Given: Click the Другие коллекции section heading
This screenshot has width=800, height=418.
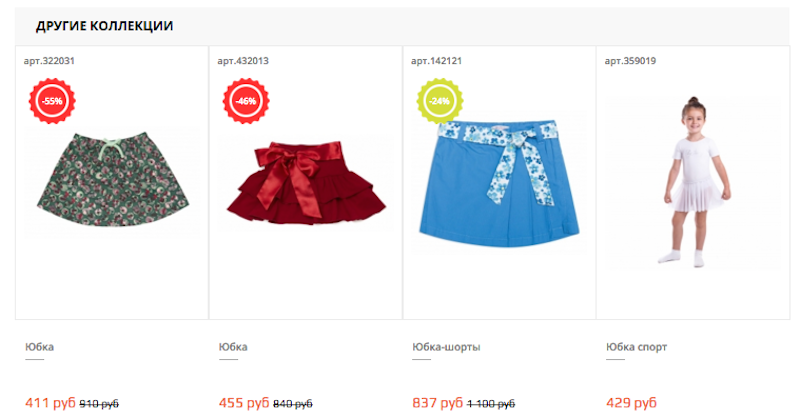Looking at the screenshot, I should 105,26.
